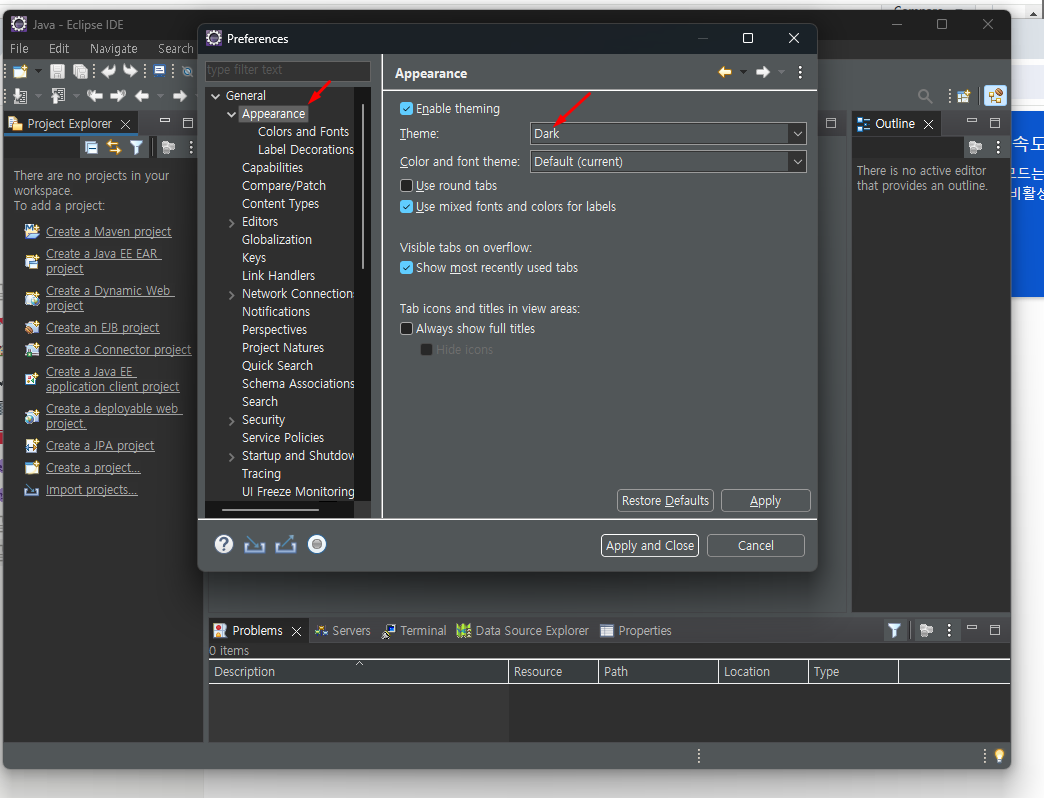Click the Create a Maven project link
Image resolution: width=1044 pixels, height=798 pixels.
109,232
